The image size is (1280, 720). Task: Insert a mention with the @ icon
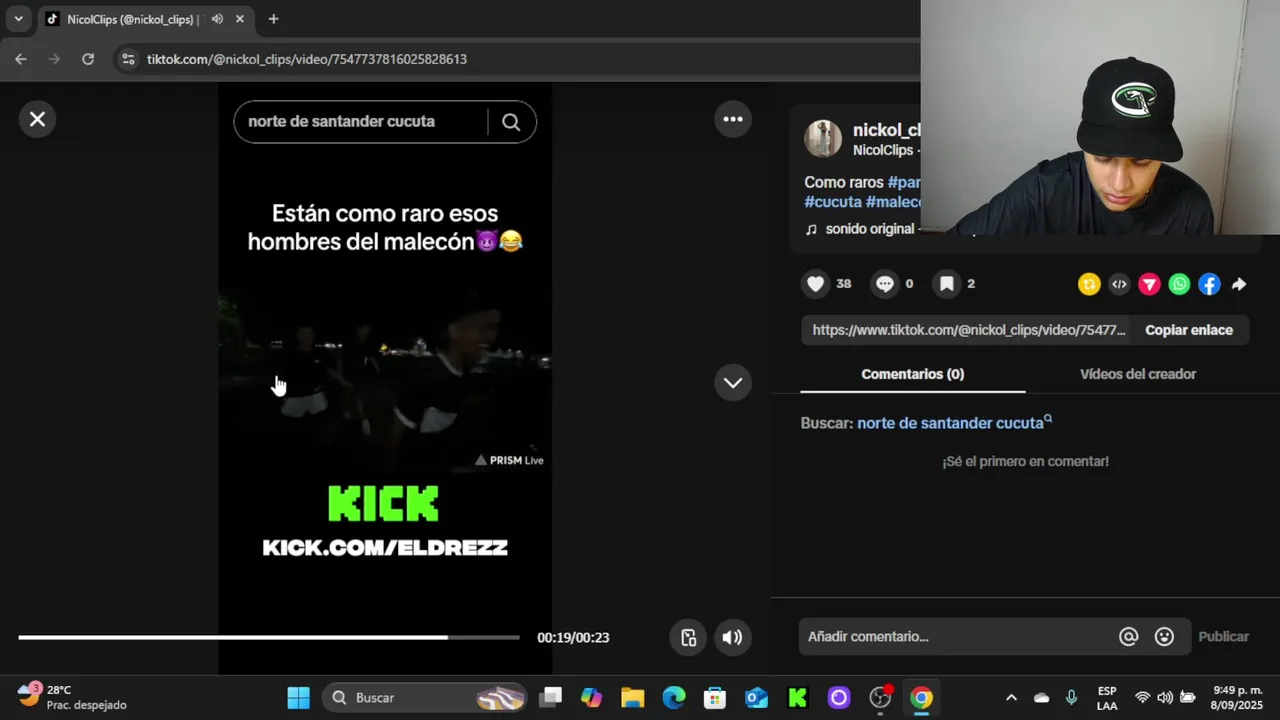[1129, 636]
